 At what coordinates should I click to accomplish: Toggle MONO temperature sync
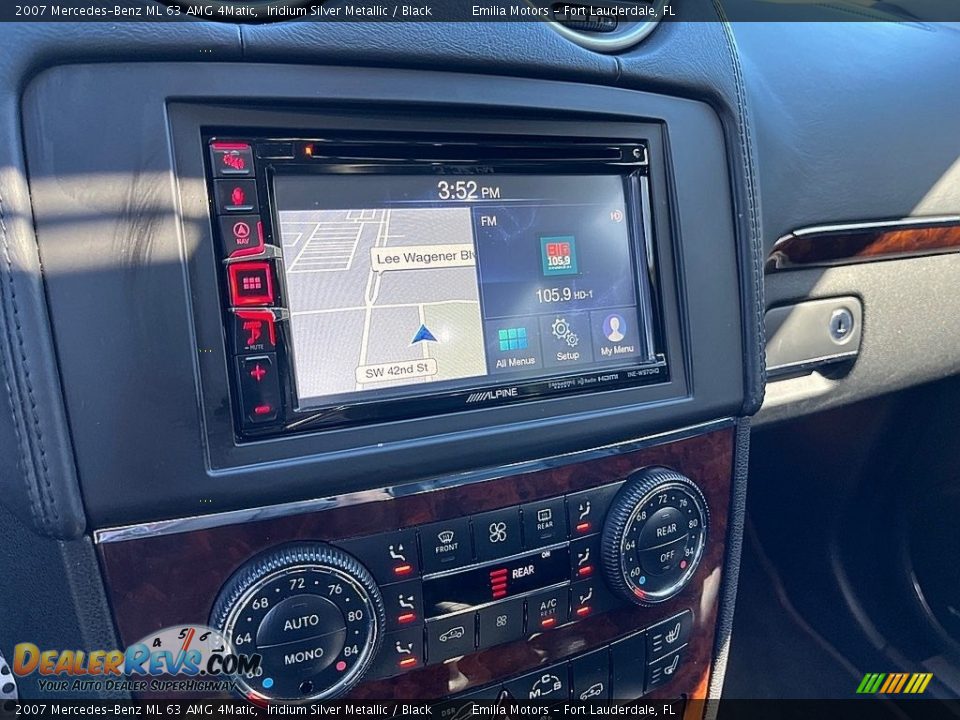pyautogui.click(x=304, y=656)
